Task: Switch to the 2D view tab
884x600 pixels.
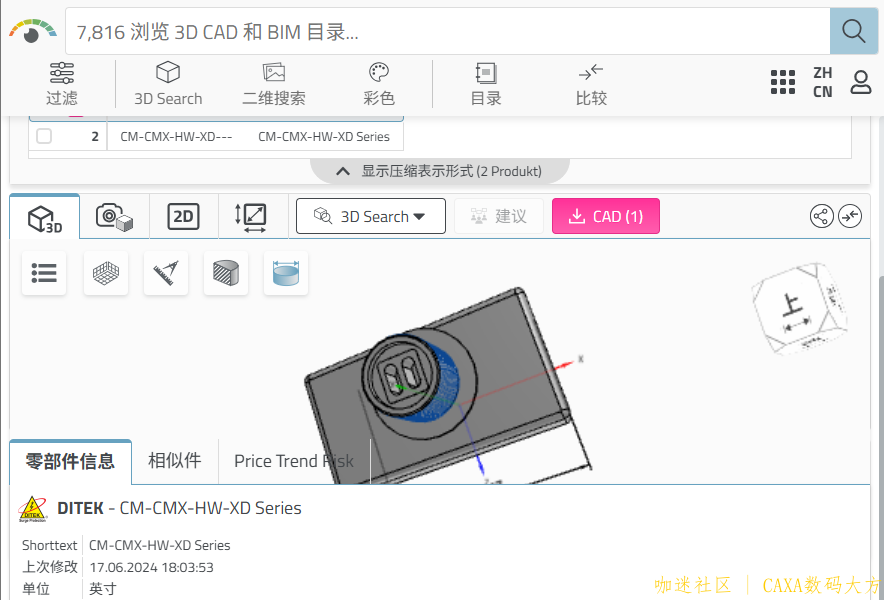Action: click(x=183, y=217)
